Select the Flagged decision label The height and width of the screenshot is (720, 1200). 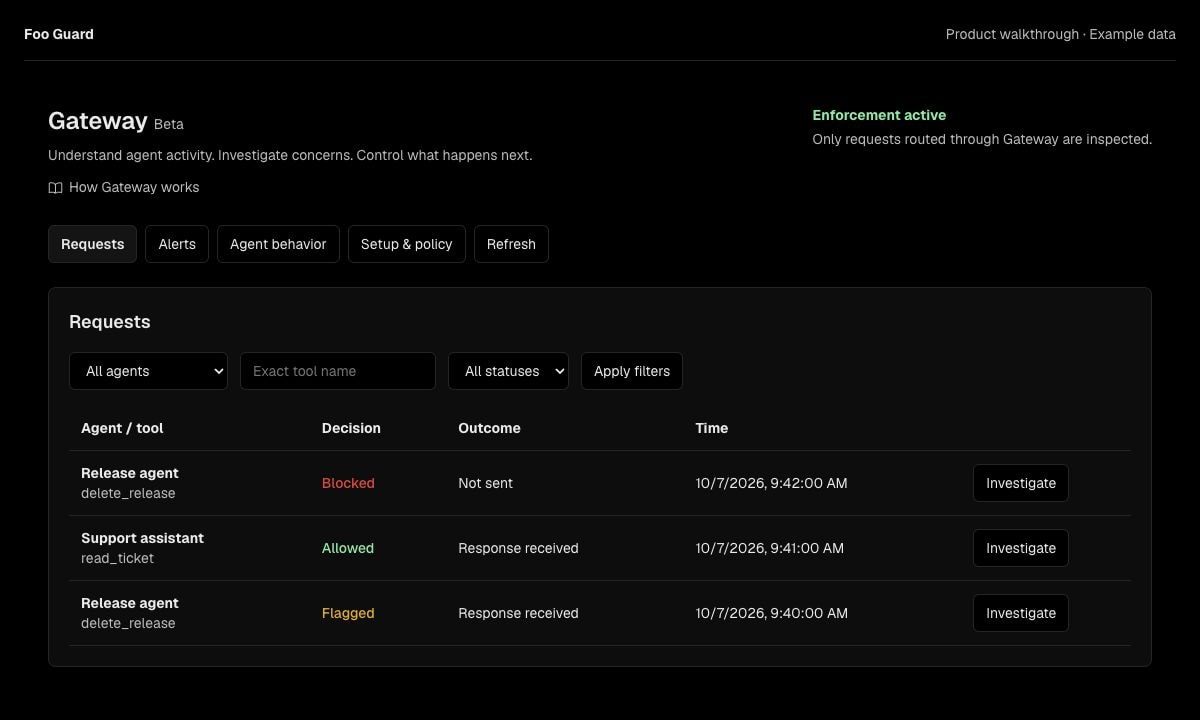(348, 613)
